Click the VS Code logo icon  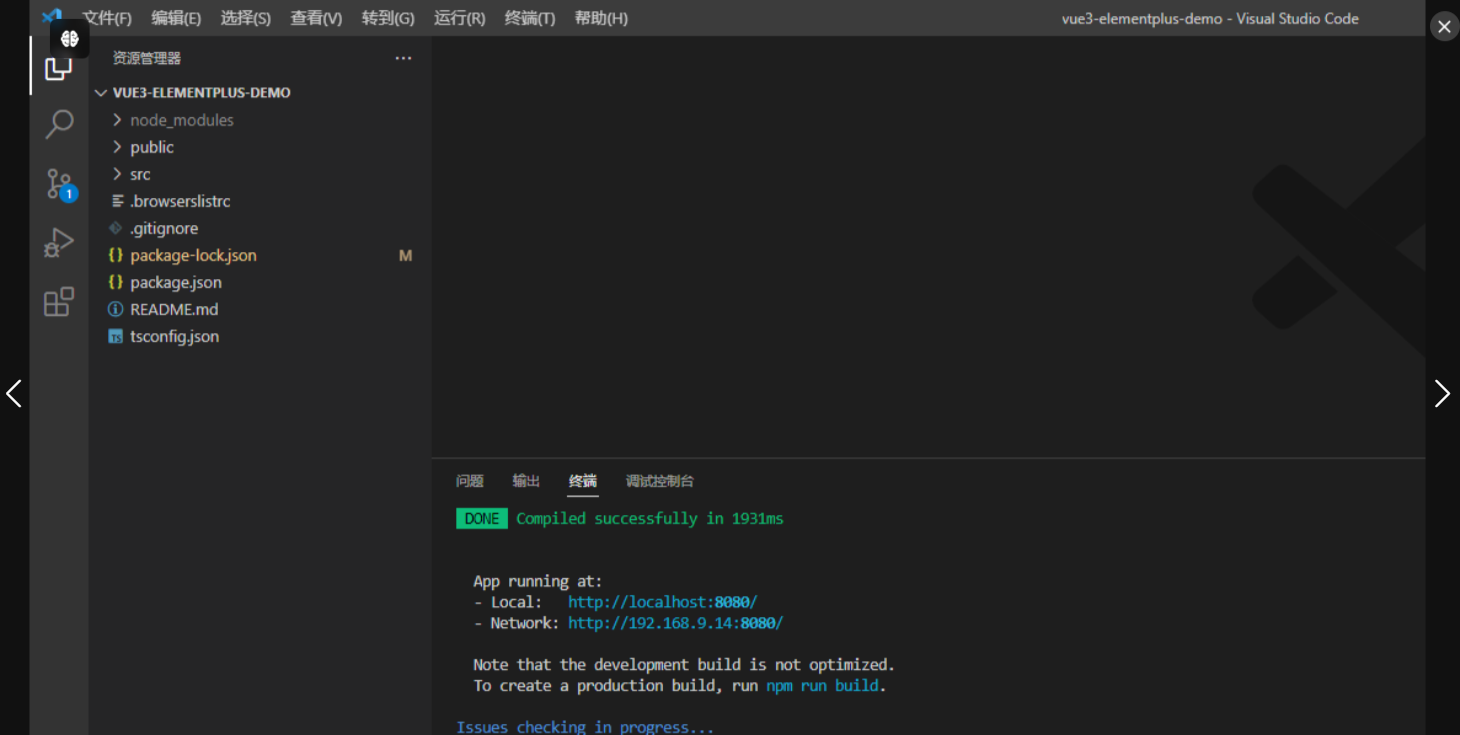(52, 17)
